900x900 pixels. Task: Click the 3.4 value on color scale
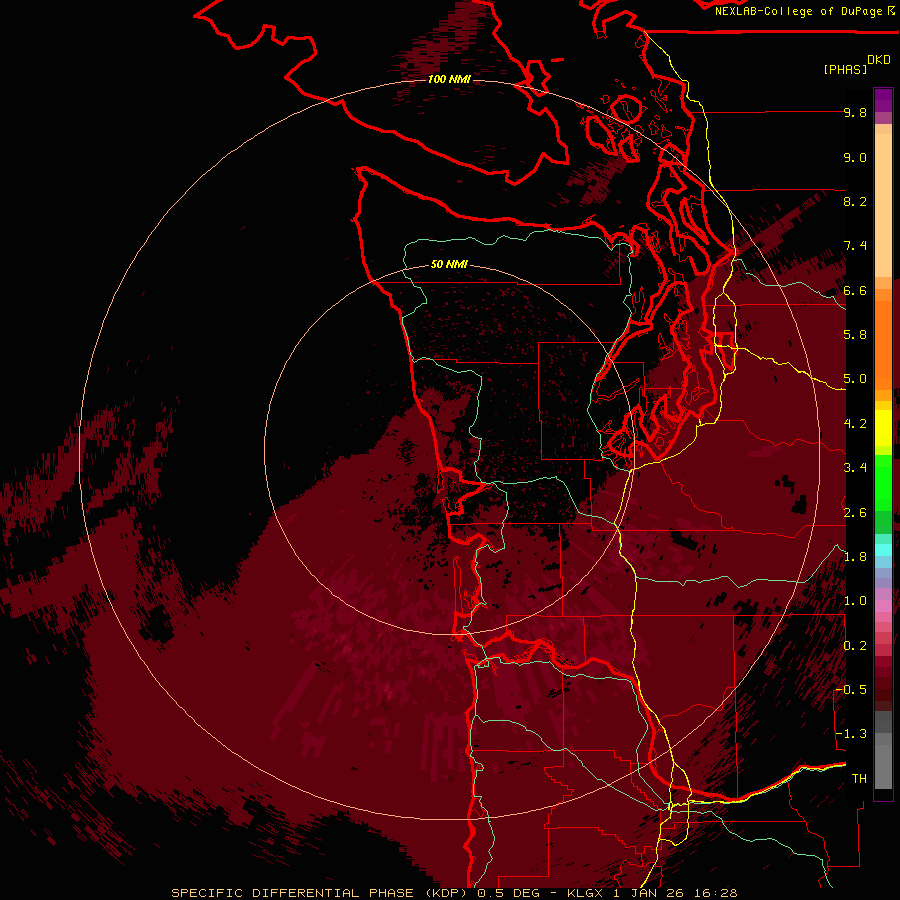coord(855,468)
